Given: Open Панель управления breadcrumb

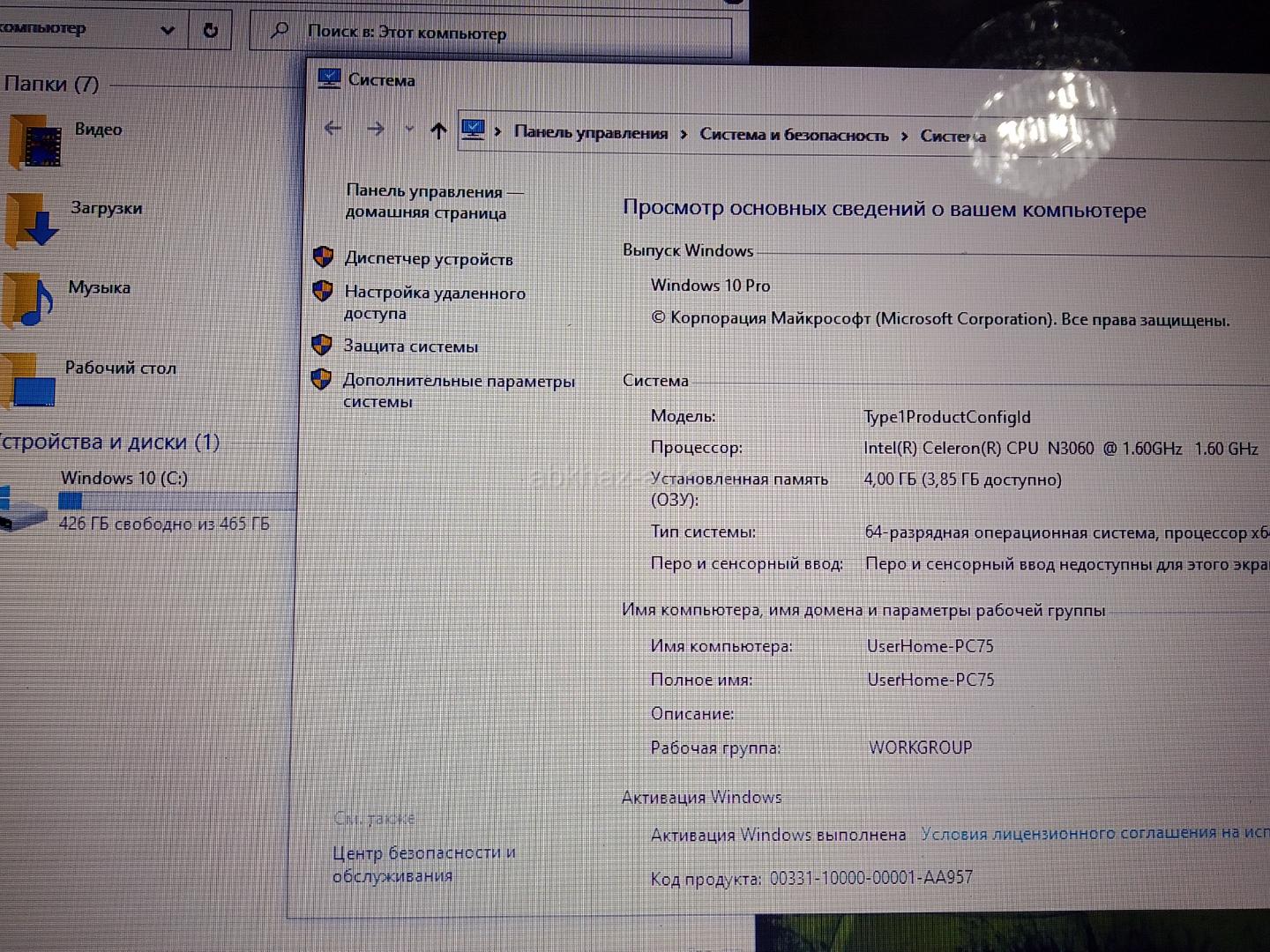Looking at the screenshot, I should 591,133.
